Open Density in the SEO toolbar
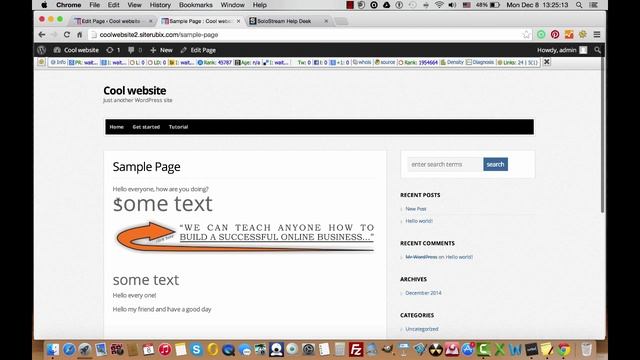 (x=452, y=62)
